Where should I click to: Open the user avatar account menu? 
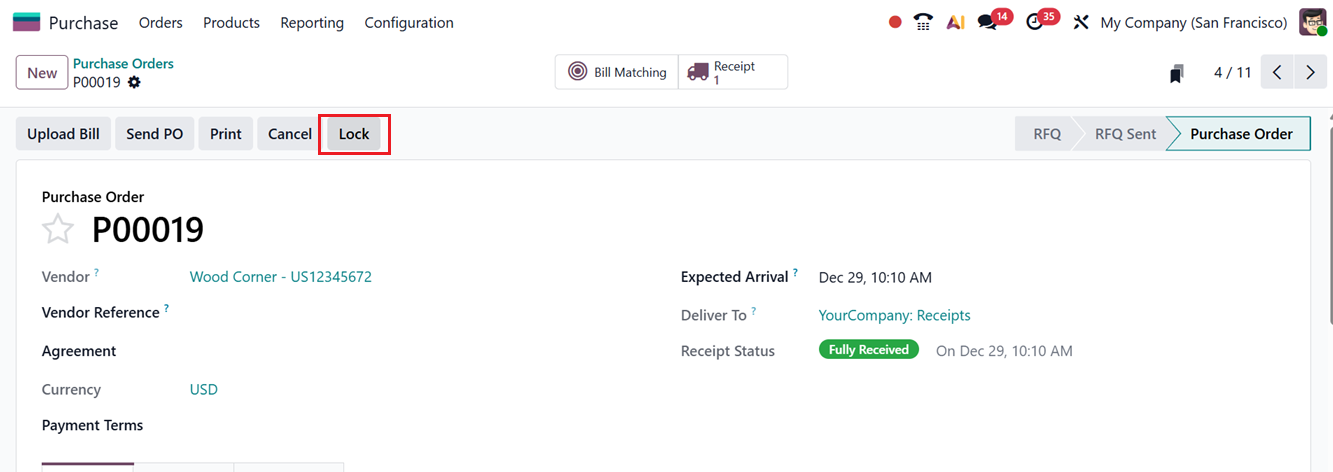click(1313, 22)
